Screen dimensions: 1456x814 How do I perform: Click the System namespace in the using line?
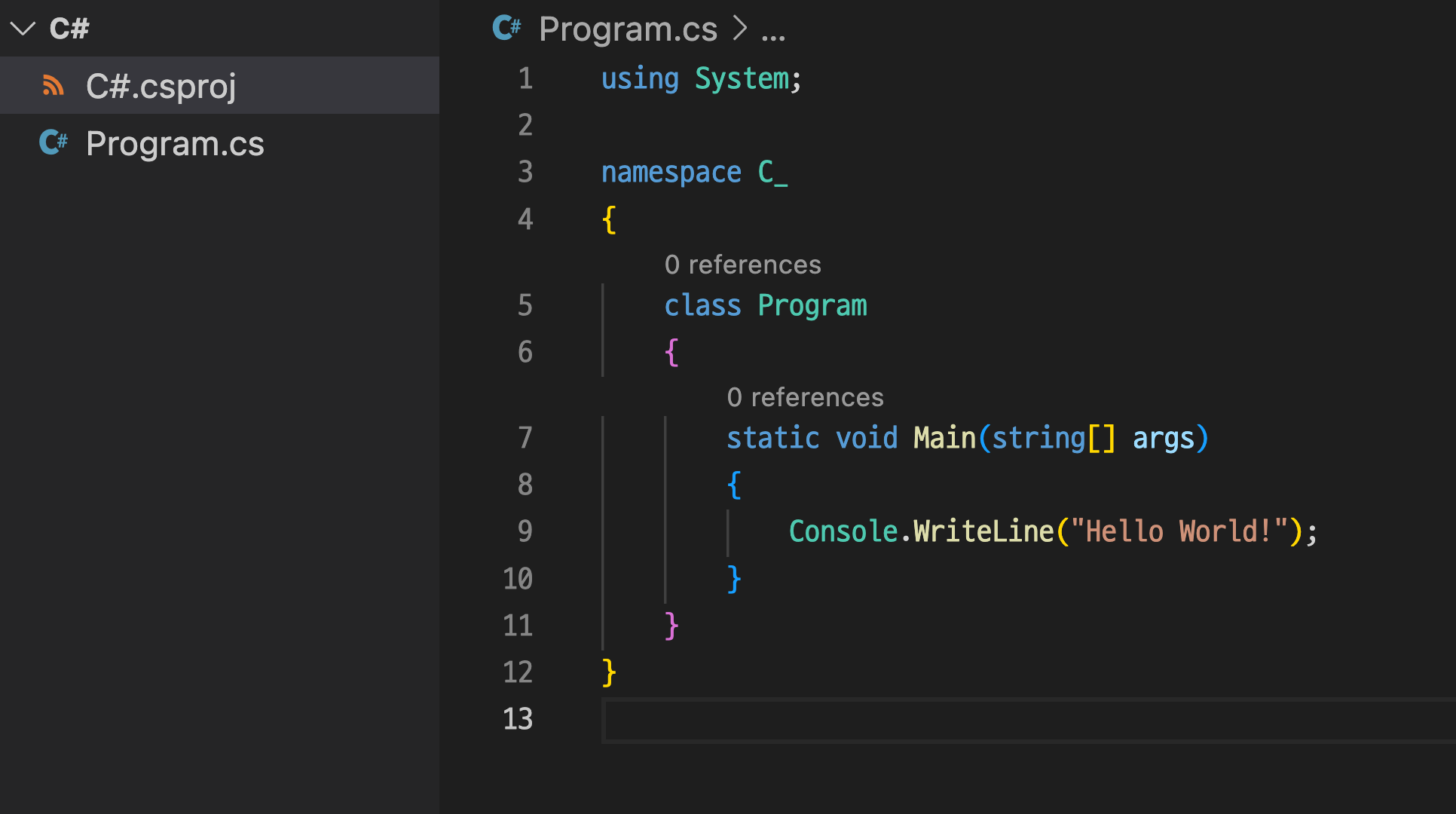[742, 79]
